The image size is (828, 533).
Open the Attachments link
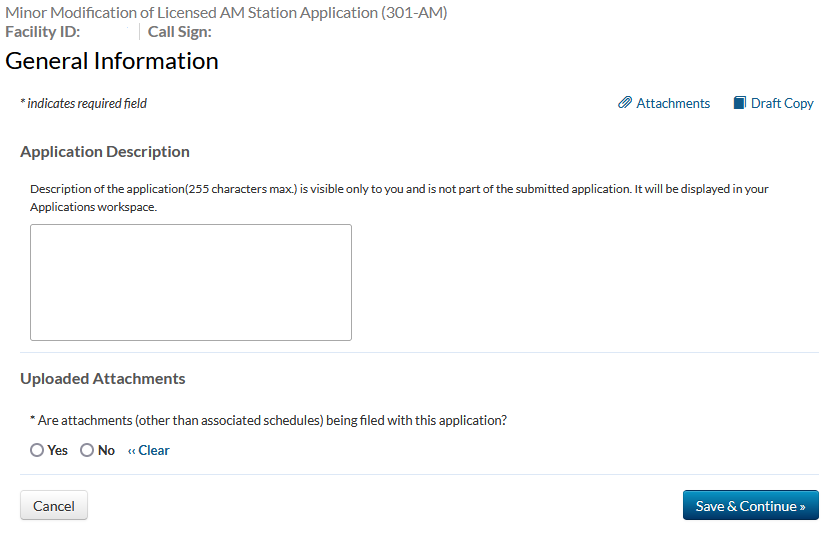coord(673,103)
